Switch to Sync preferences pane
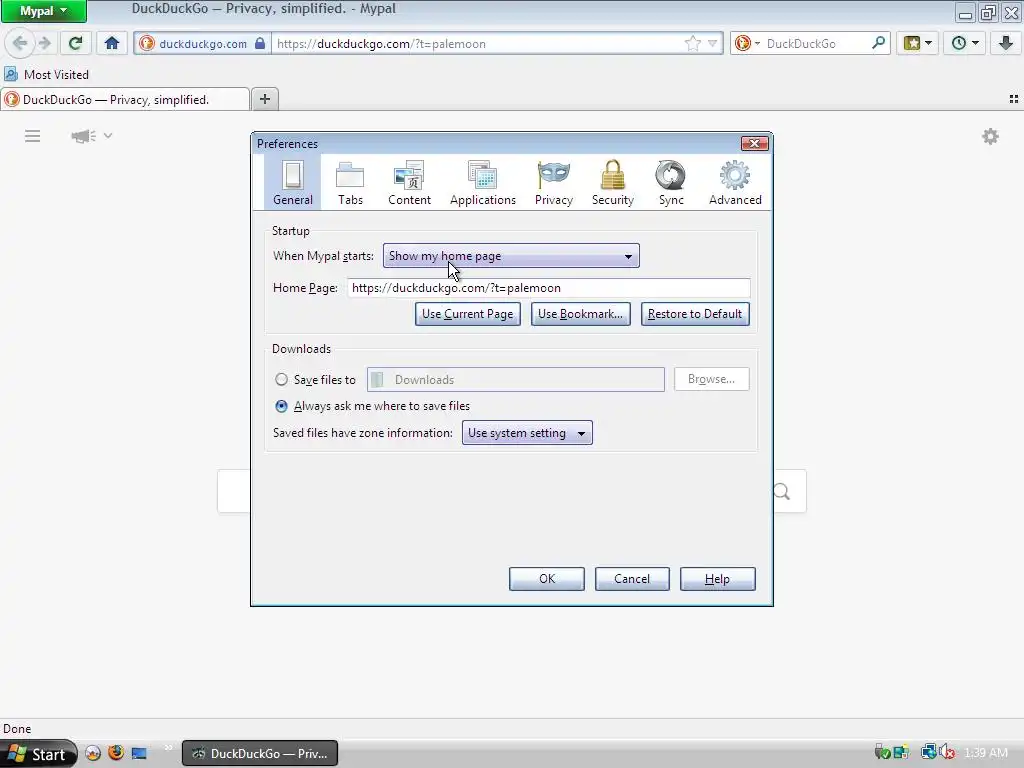Image resolution: width=1024 pixels, height=768 pixels. click(671, 182)
